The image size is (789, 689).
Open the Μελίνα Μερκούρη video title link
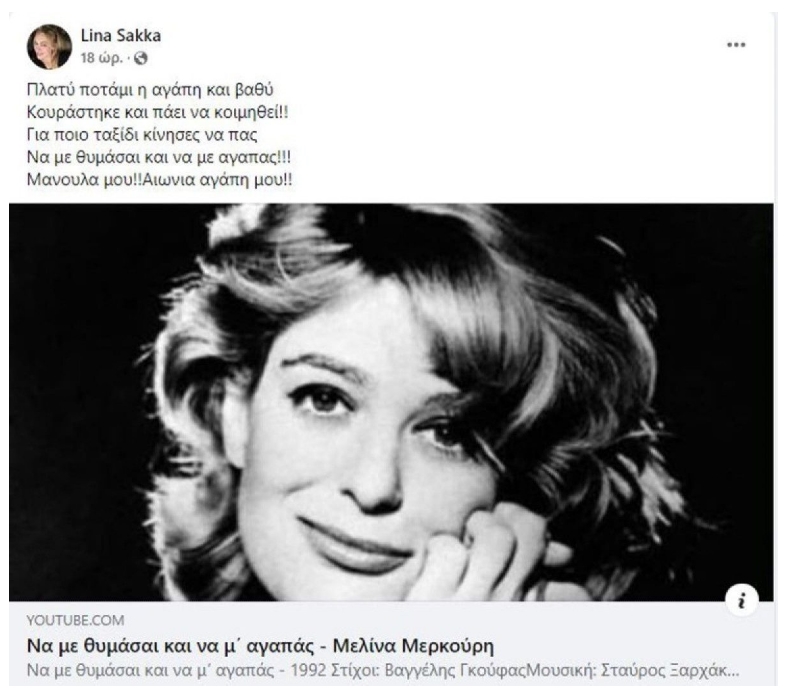point(260,646)
